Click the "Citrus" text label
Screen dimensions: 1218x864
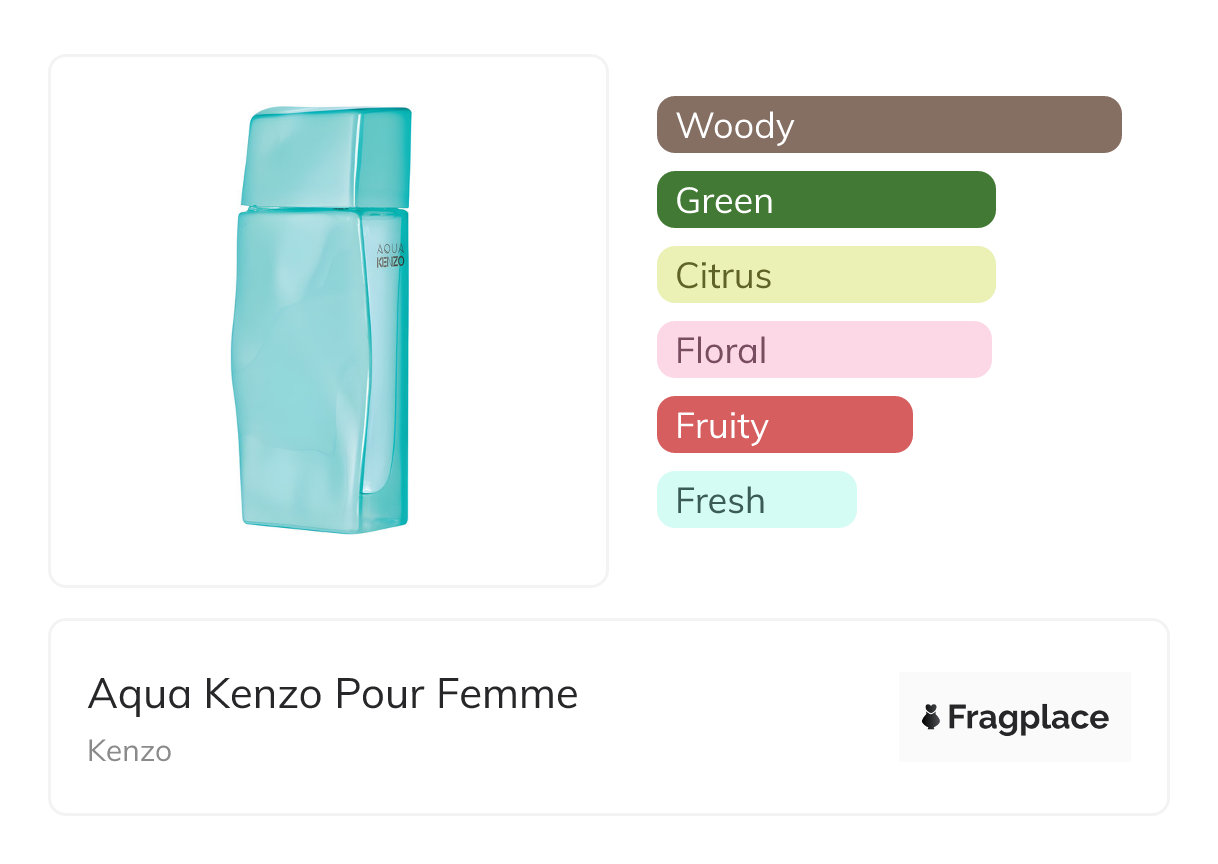[x=724, y=276]
